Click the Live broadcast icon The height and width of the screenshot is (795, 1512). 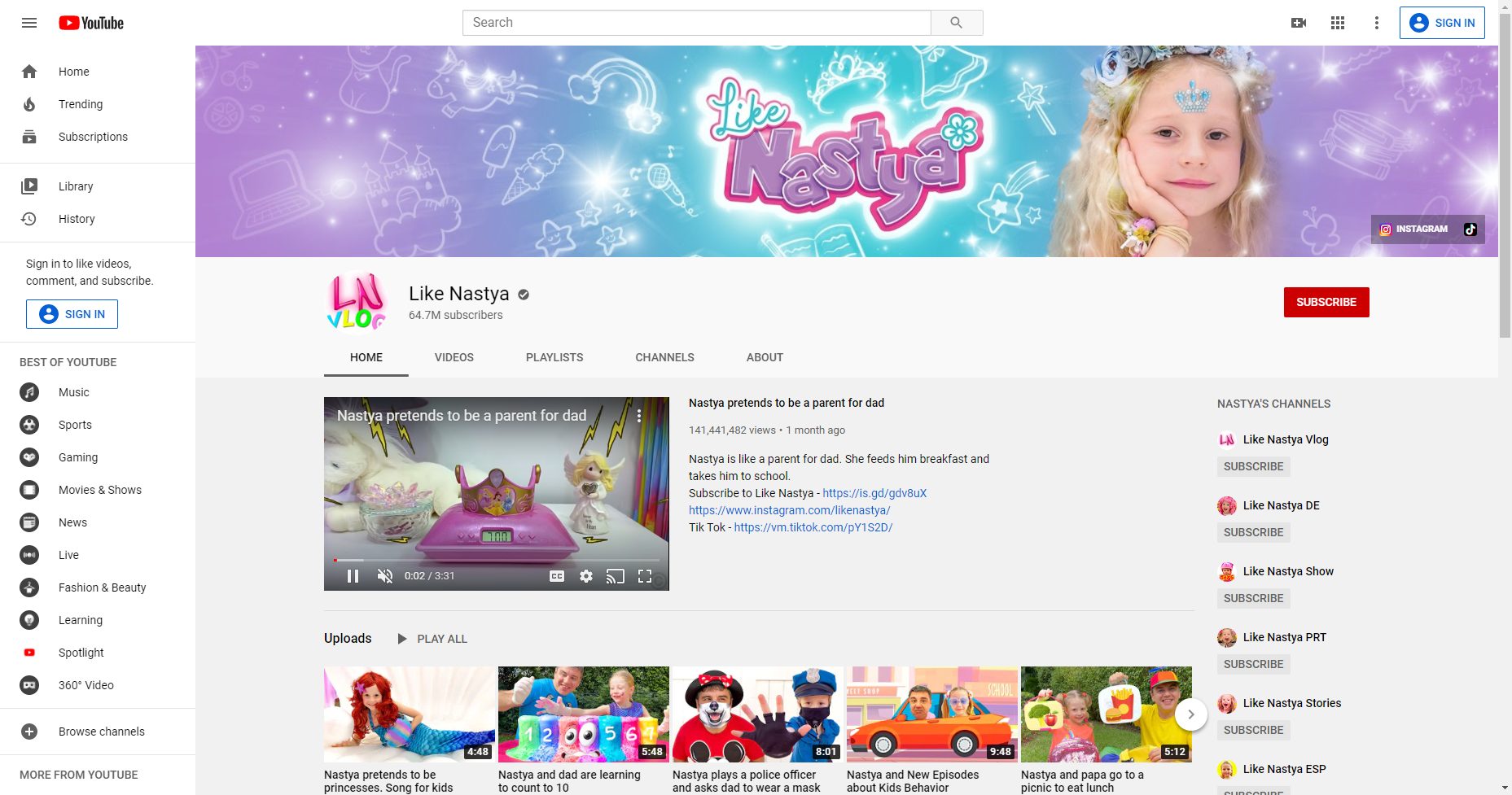pos(29,555)
